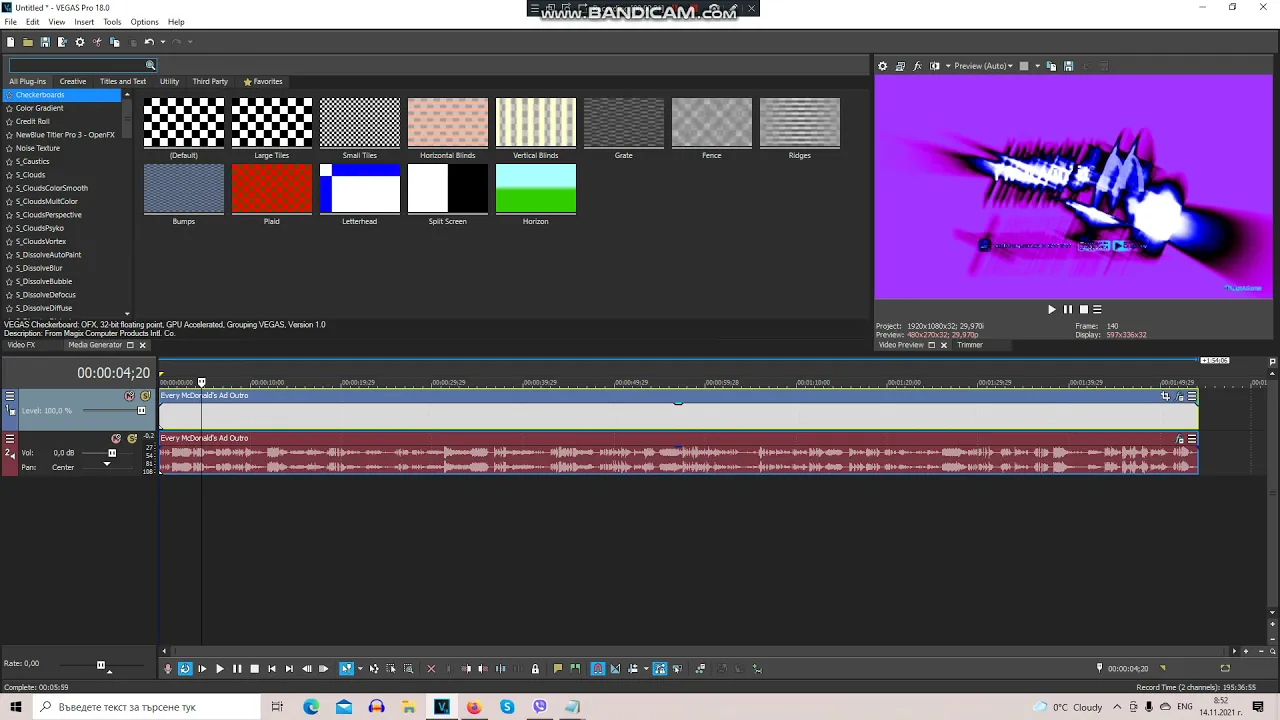Toggle Enable Snapping magnet icon
Viewport: 1280px width, 720px height.
click(x=597, y=668)
